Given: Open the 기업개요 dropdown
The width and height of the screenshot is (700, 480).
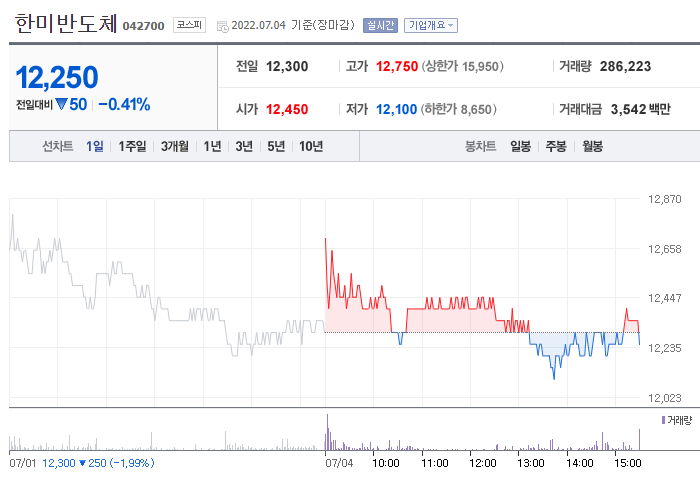Looking at the screenshot, I should [x=431, y=25].
